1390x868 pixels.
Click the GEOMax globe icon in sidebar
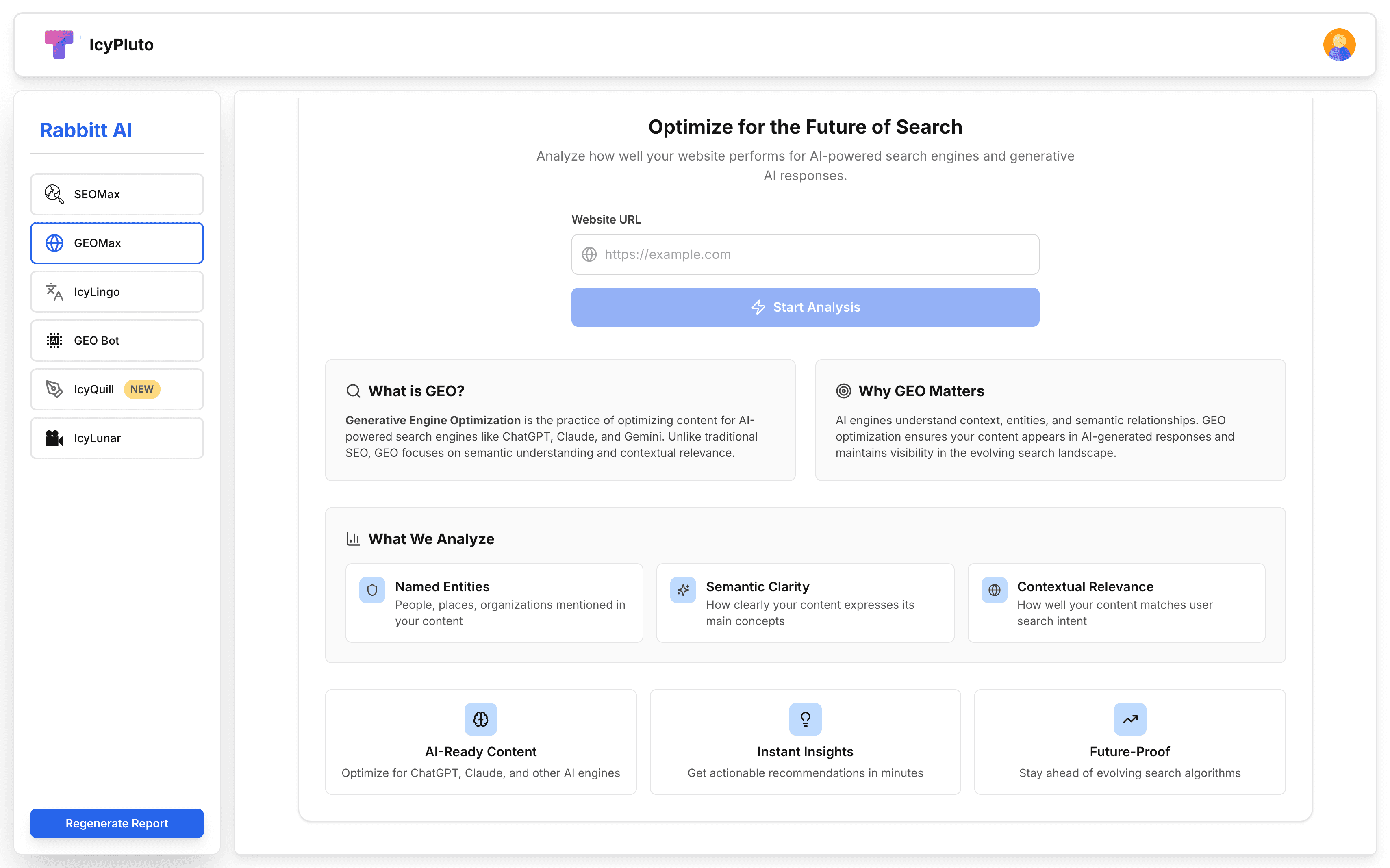(54, 243)
